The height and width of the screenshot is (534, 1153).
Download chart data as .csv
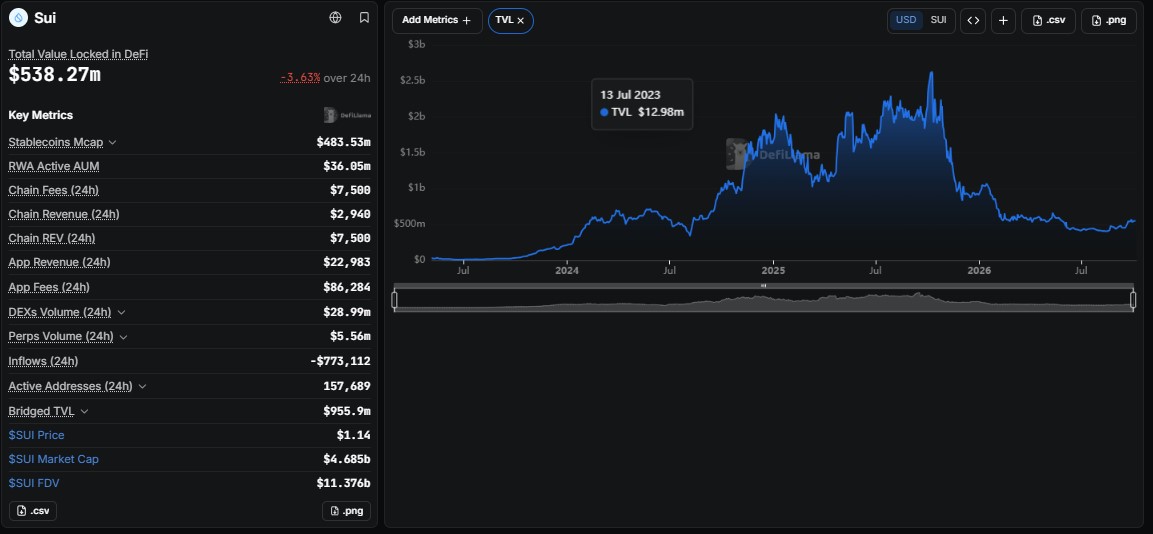click(1049, 21)
